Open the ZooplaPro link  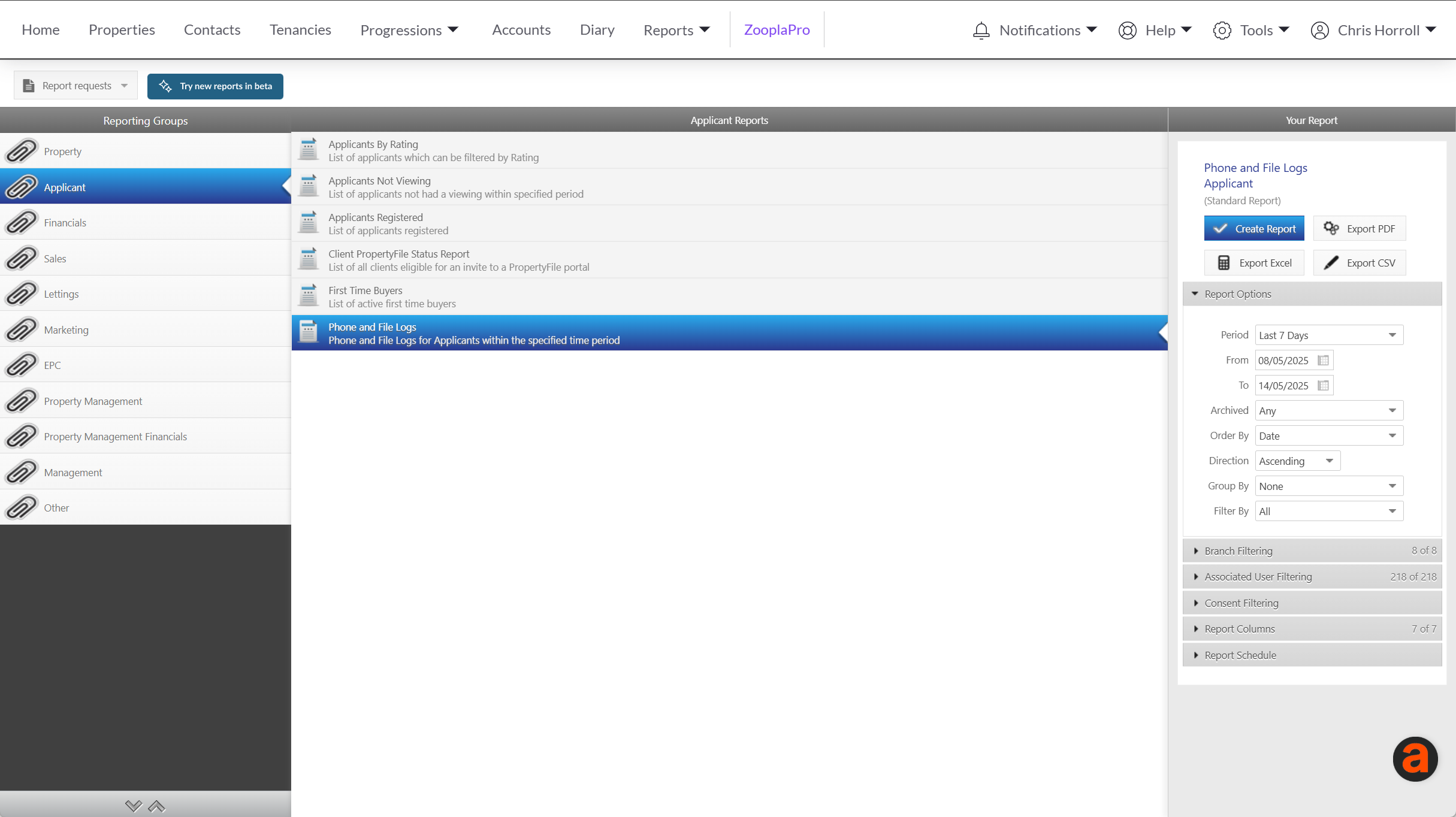(777, 30)
